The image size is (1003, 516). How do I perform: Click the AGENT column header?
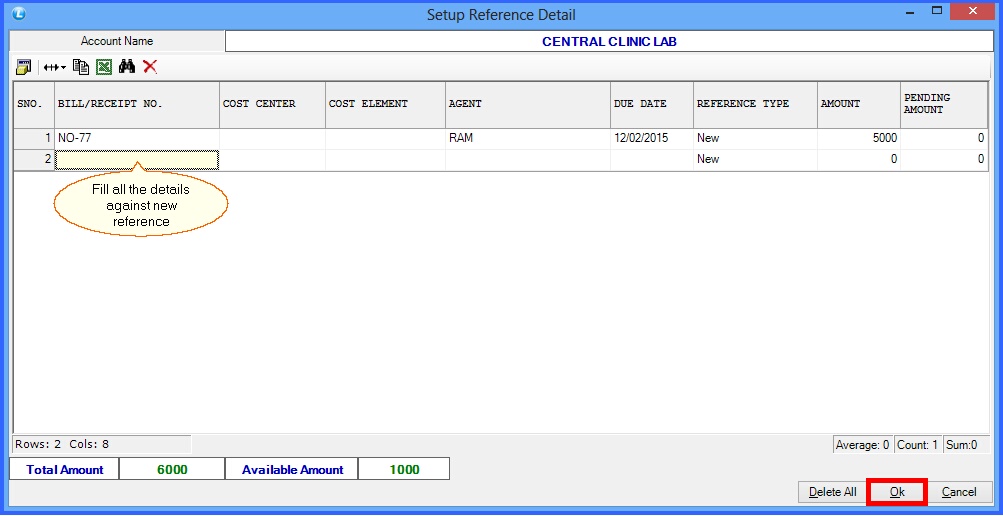coord(528,104)
